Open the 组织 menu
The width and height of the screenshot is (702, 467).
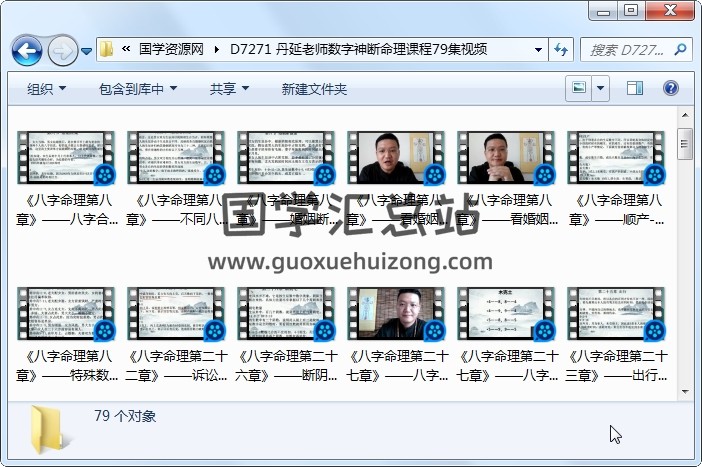point(47,89)
